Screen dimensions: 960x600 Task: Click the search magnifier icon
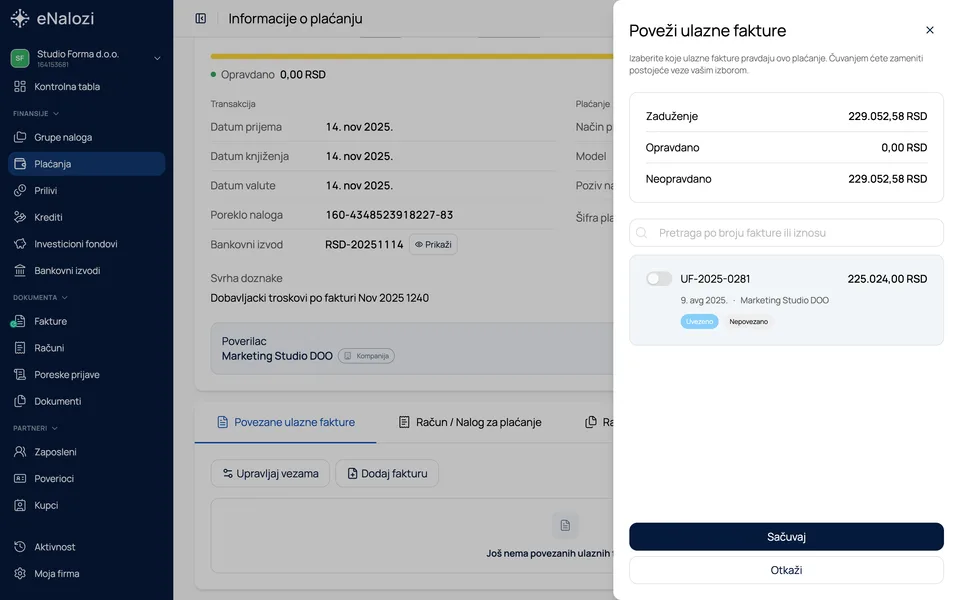(x=642, y=233)
